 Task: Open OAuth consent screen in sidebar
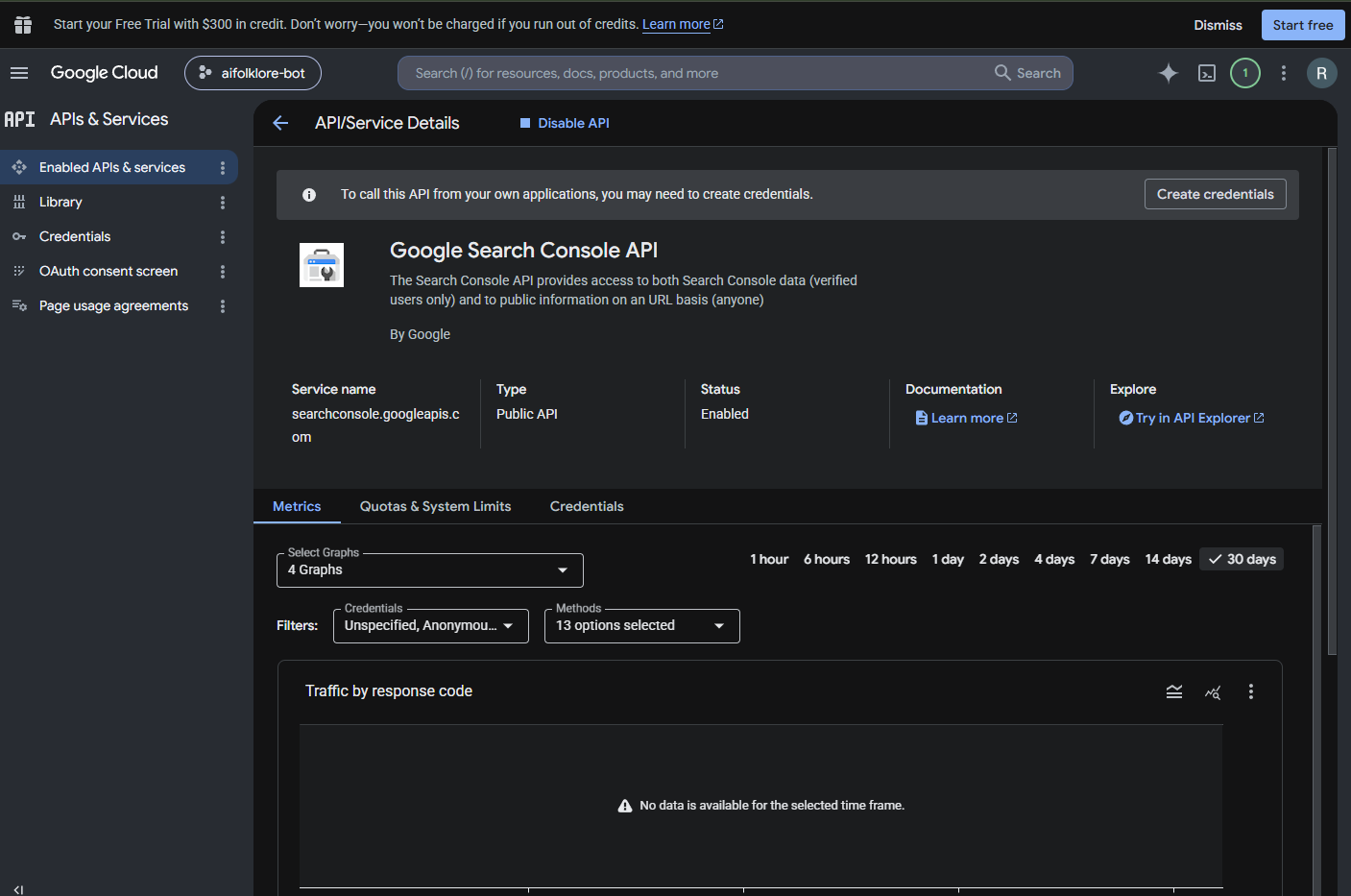pos(109,271)
